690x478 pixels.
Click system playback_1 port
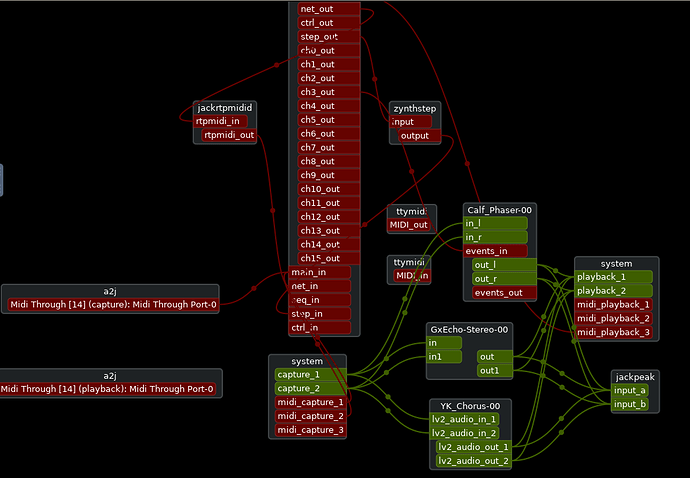click(x=613, y=277)
